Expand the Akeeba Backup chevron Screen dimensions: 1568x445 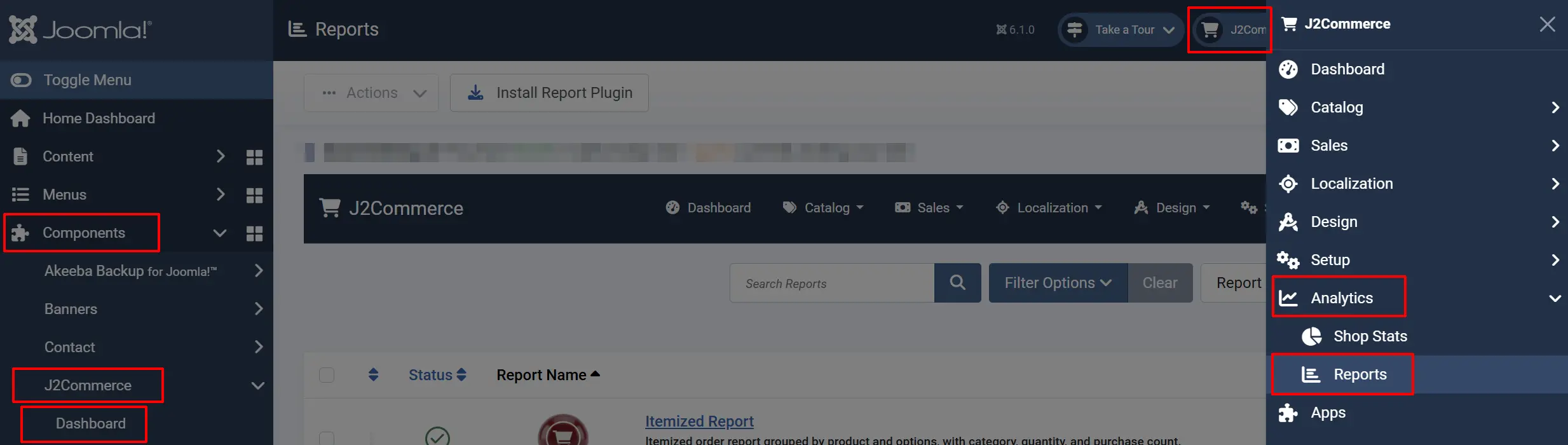[x=258, y=271]
